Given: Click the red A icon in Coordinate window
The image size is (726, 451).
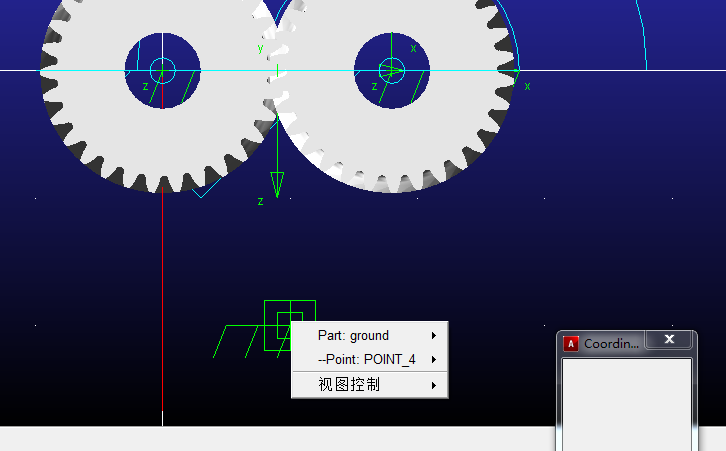Looking at the screenshot, I should pyautogui.click(x=571, y=344).
